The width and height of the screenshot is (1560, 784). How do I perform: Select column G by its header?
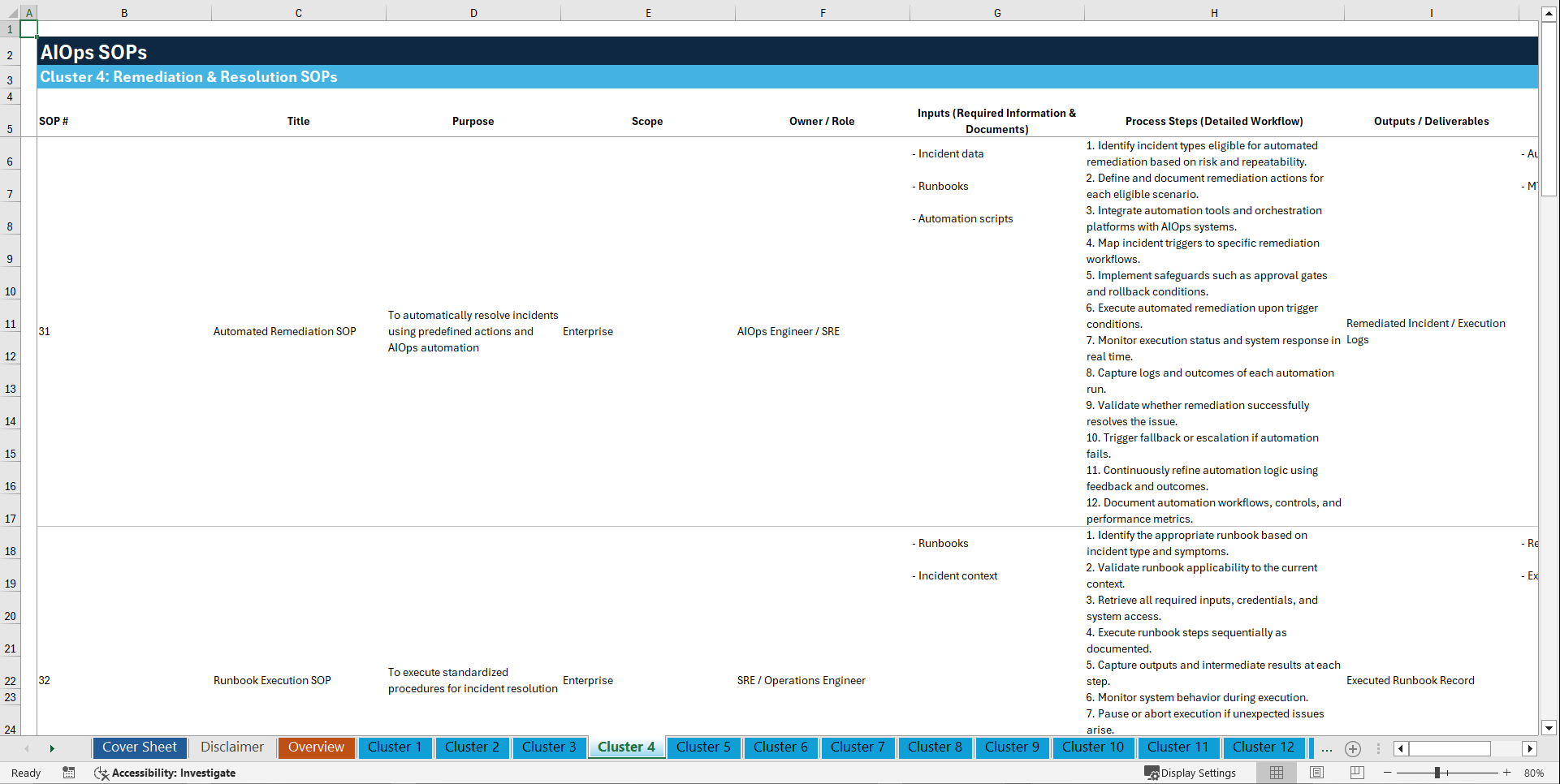coord(996,12)
